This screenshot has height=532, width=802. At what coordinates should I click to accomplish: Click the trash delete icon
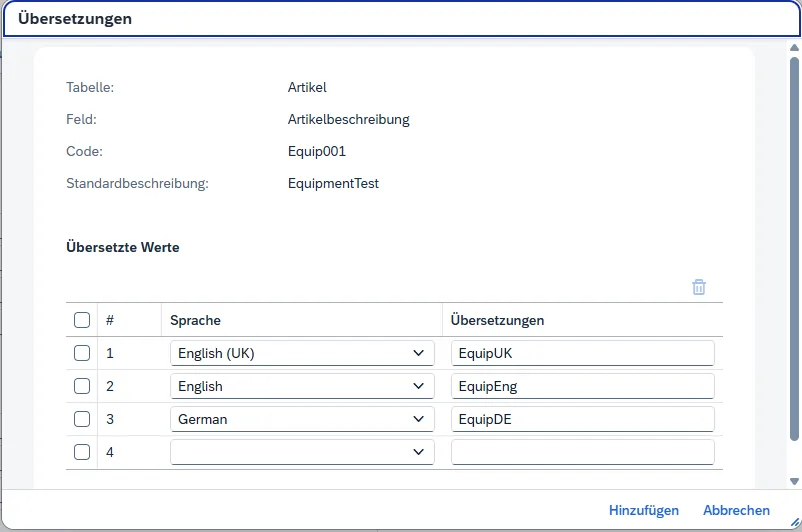point(699,287)
